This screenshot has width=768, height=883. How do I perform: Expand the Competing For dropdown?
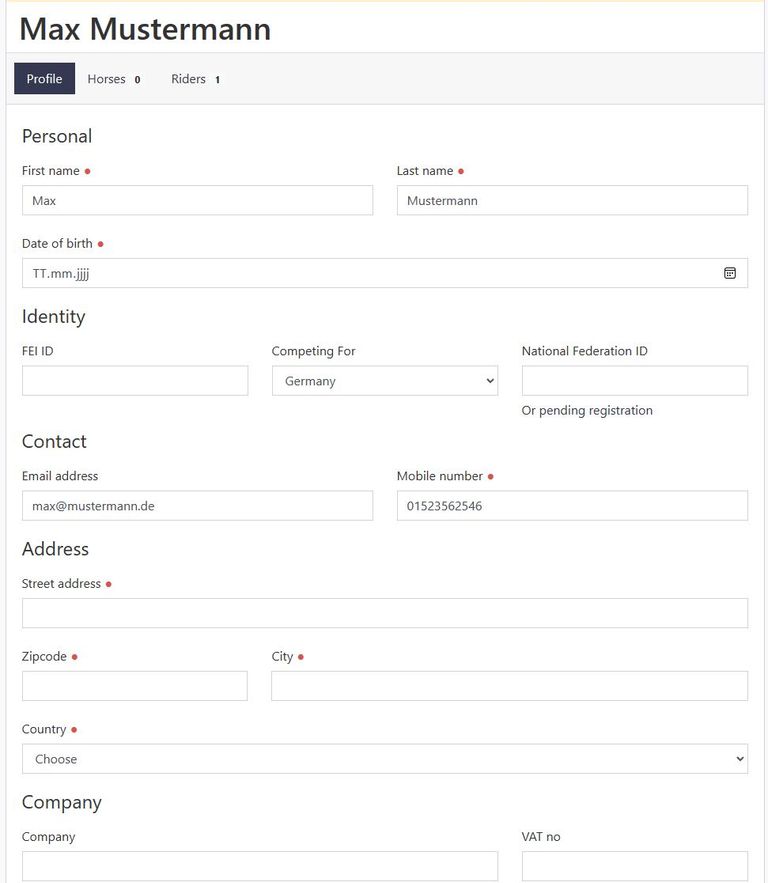pos(385,381)
